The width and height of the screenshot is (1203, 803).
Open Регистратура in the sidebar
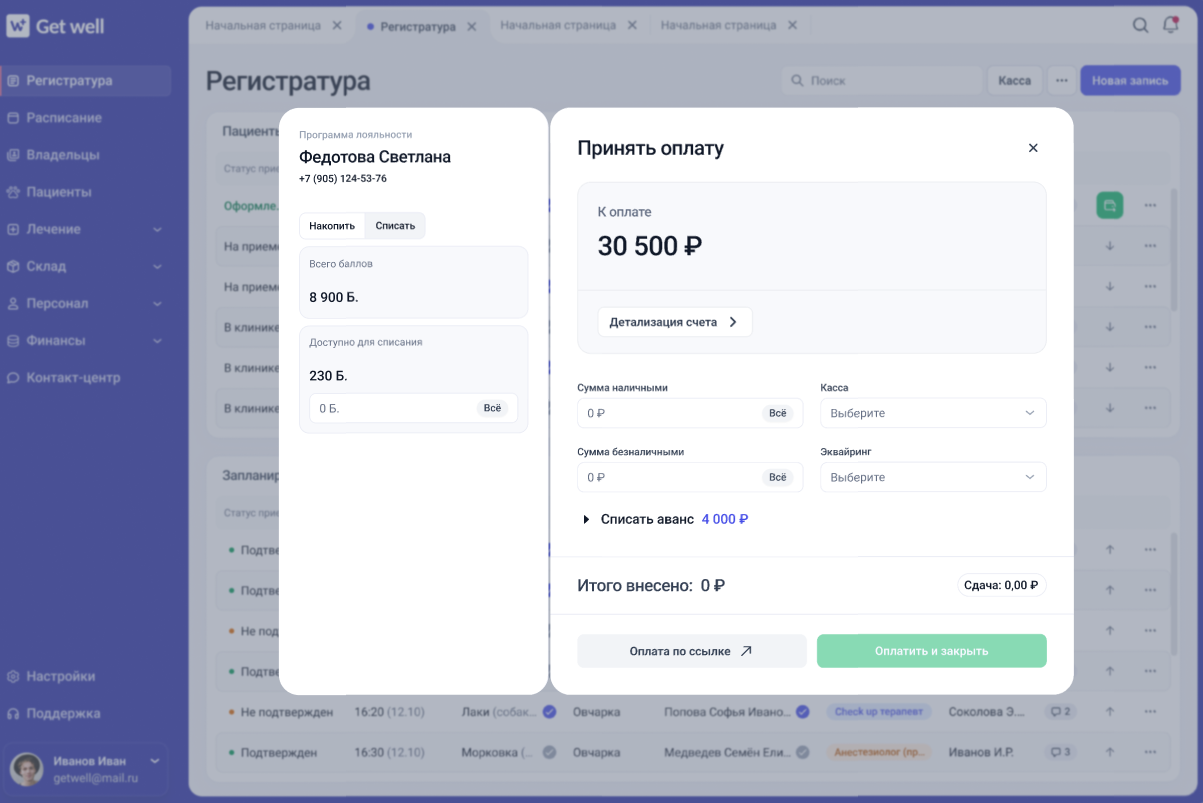(86, 80)
